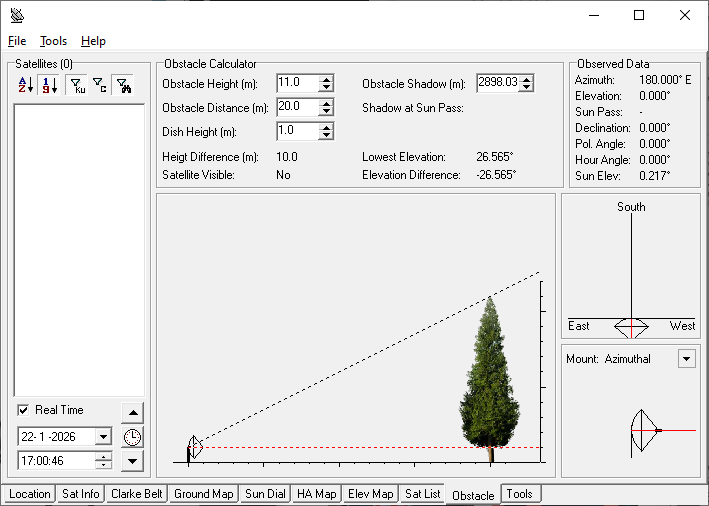Open the Sun Dial tab
The height and width of the screenshot is (506, 709).
265,494
